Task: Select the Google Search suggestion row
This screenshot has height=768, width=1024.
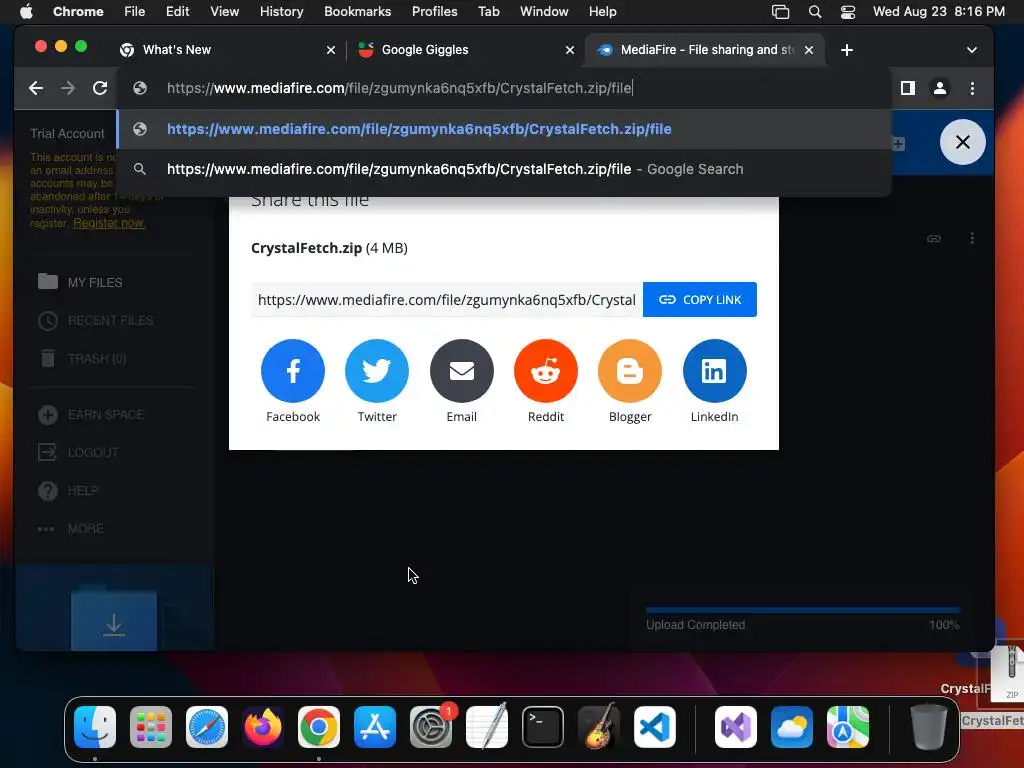Action: [504, 169]
